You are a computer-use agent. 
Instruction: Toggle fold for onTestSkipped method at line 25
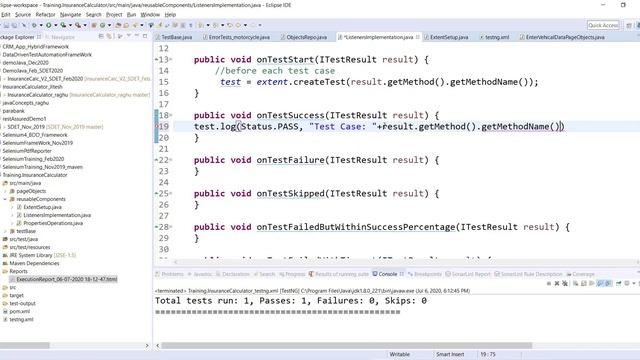(x=171, y=193)
